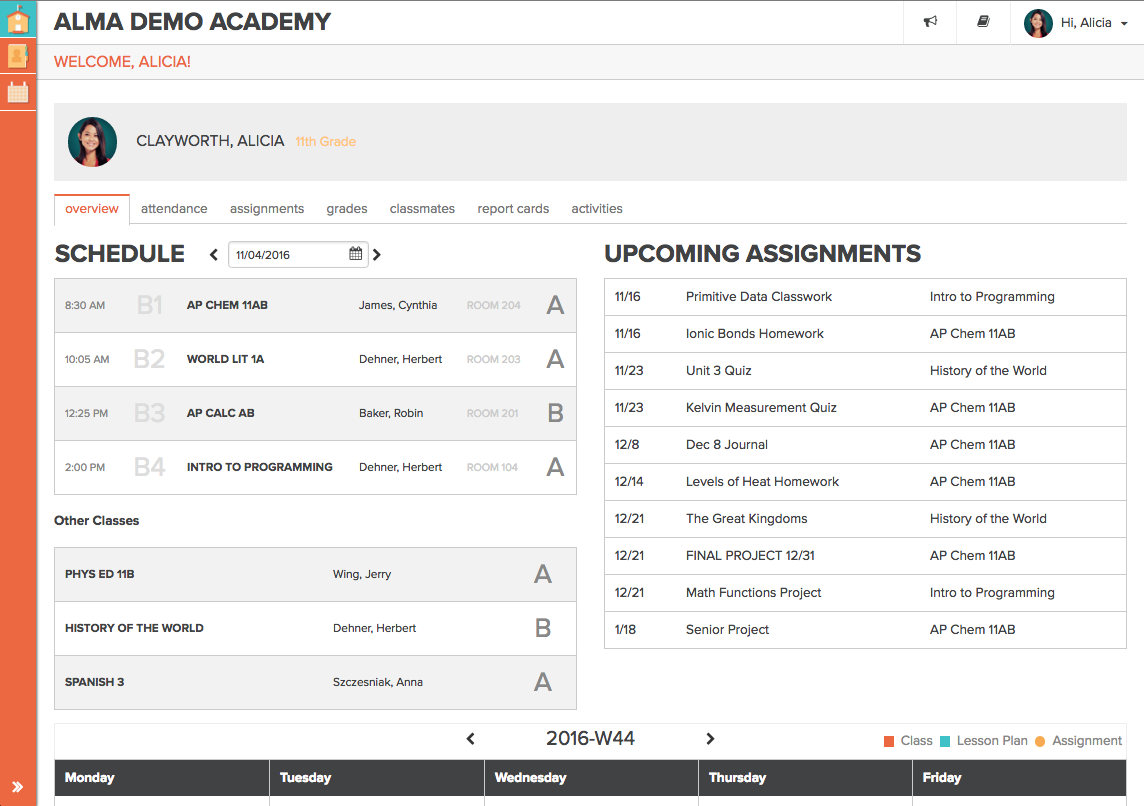Viewport: 1144px width, 806px height.
Task: Click the calendar picker icon in date field
Action: point(355,254)
